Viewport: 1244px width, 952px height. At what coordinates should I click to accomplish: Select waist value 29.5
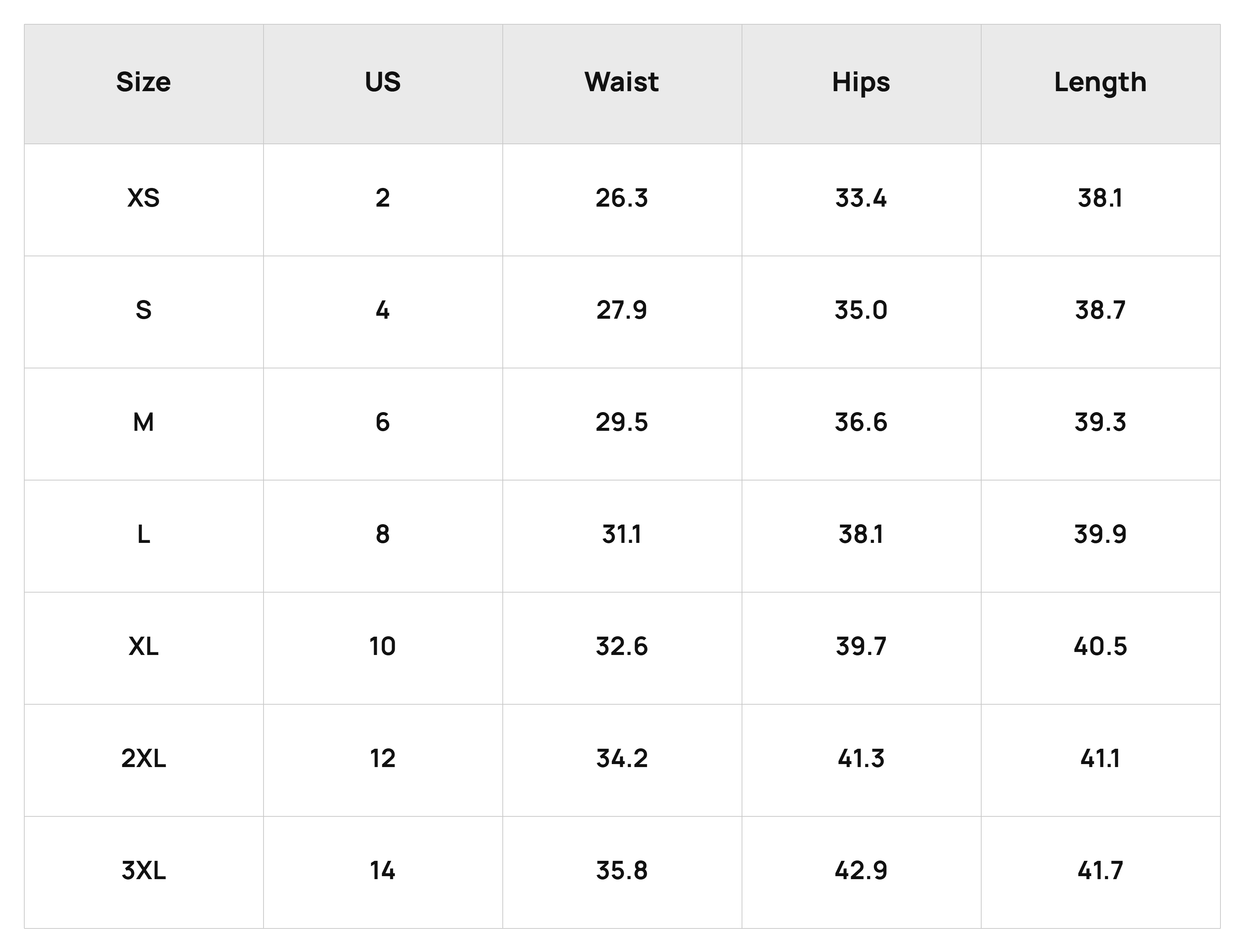click(x=622, y=424)
